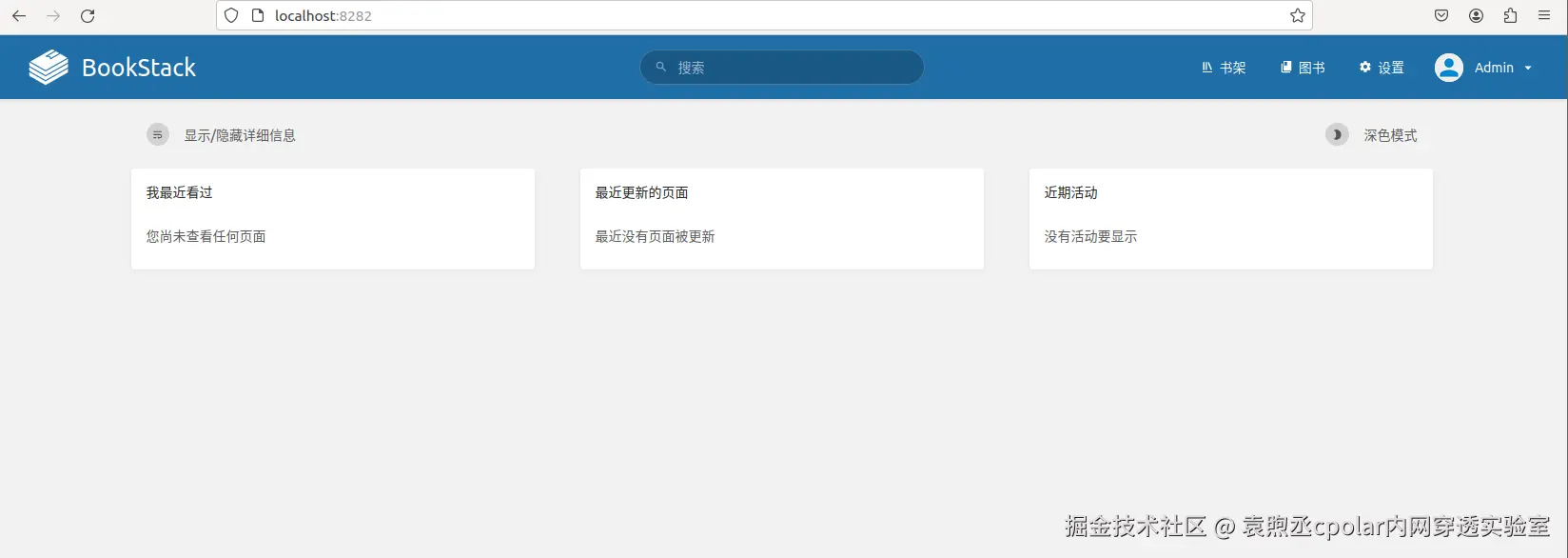Click the 最近更新的页面 heading
The image size is (1568, 558).
[x=641, y=192]
